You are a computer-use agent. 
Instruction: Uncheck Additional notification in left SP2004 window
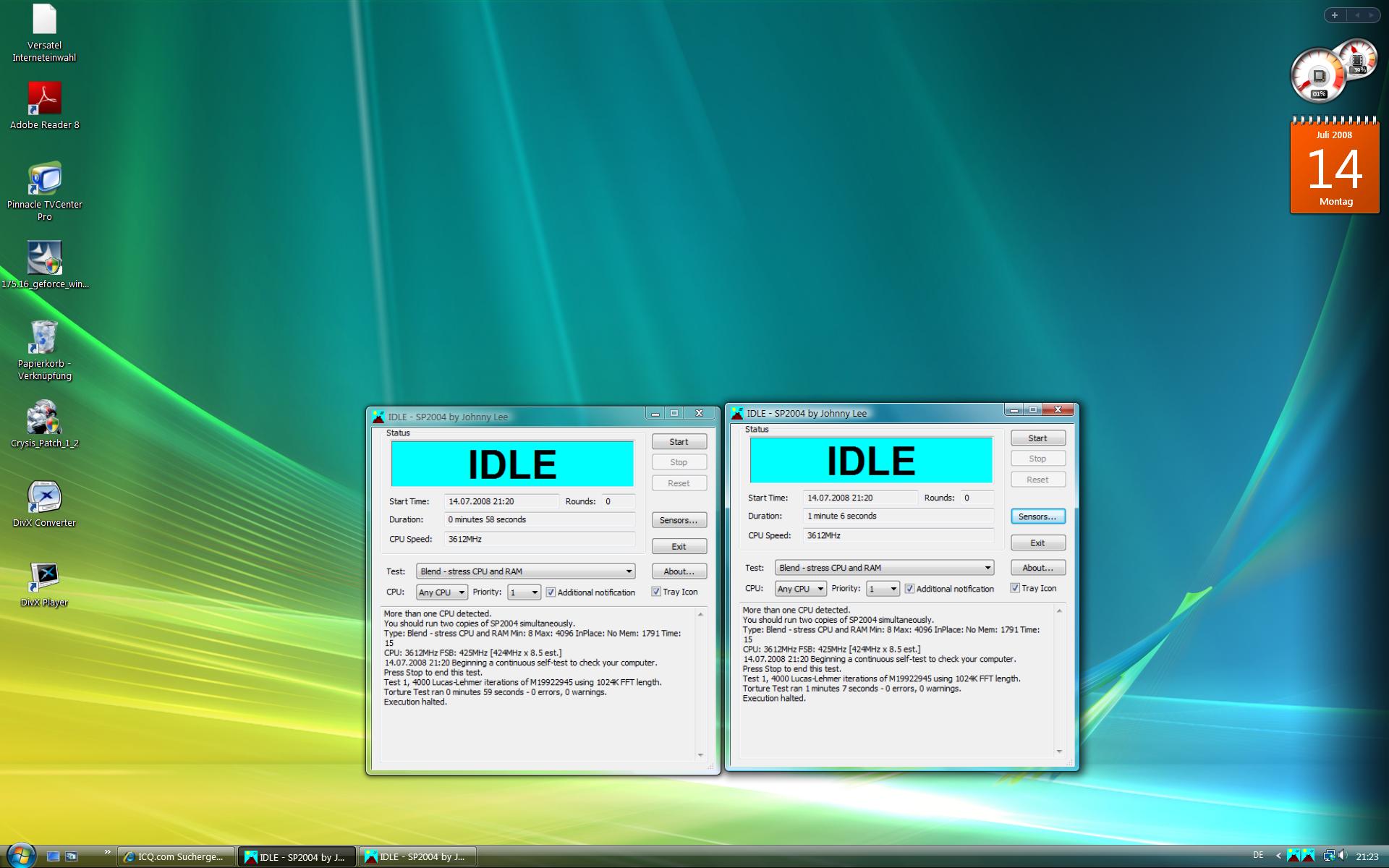coord(551,592)
